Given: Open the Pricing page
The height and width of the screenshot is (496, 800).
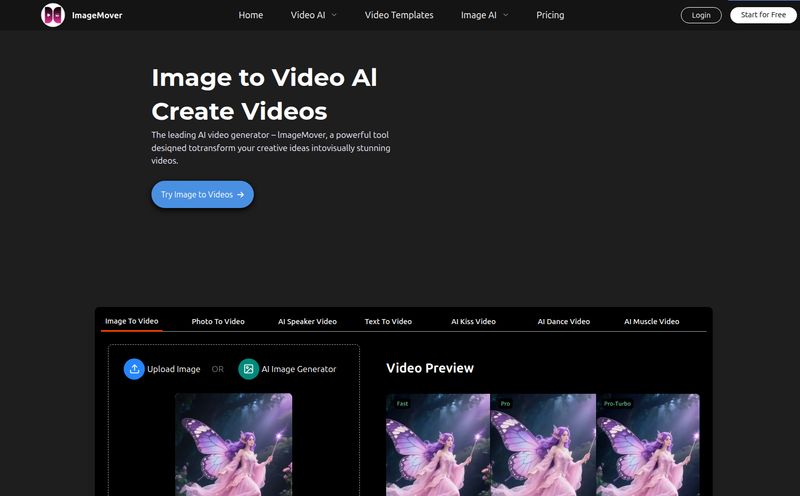Looking at the screenshot, I should click(x=550, y=15).
